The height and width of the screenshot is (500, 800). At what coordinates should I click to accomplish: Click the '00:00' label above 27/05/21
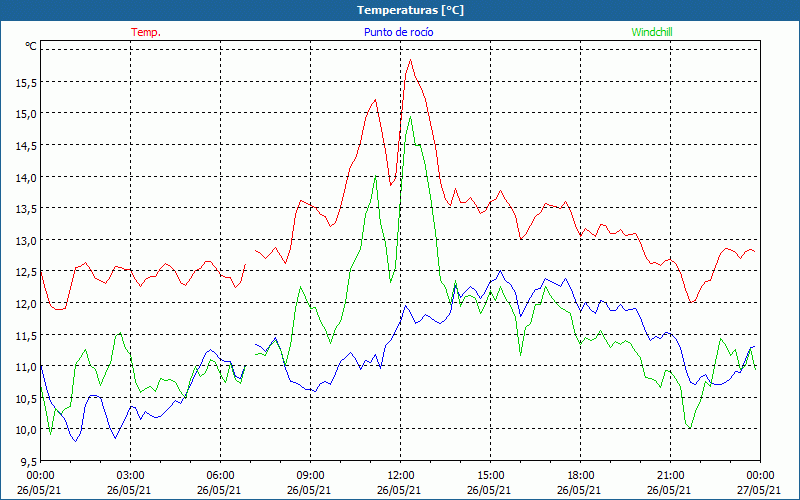pyautogui.click(x=760, y=475)
